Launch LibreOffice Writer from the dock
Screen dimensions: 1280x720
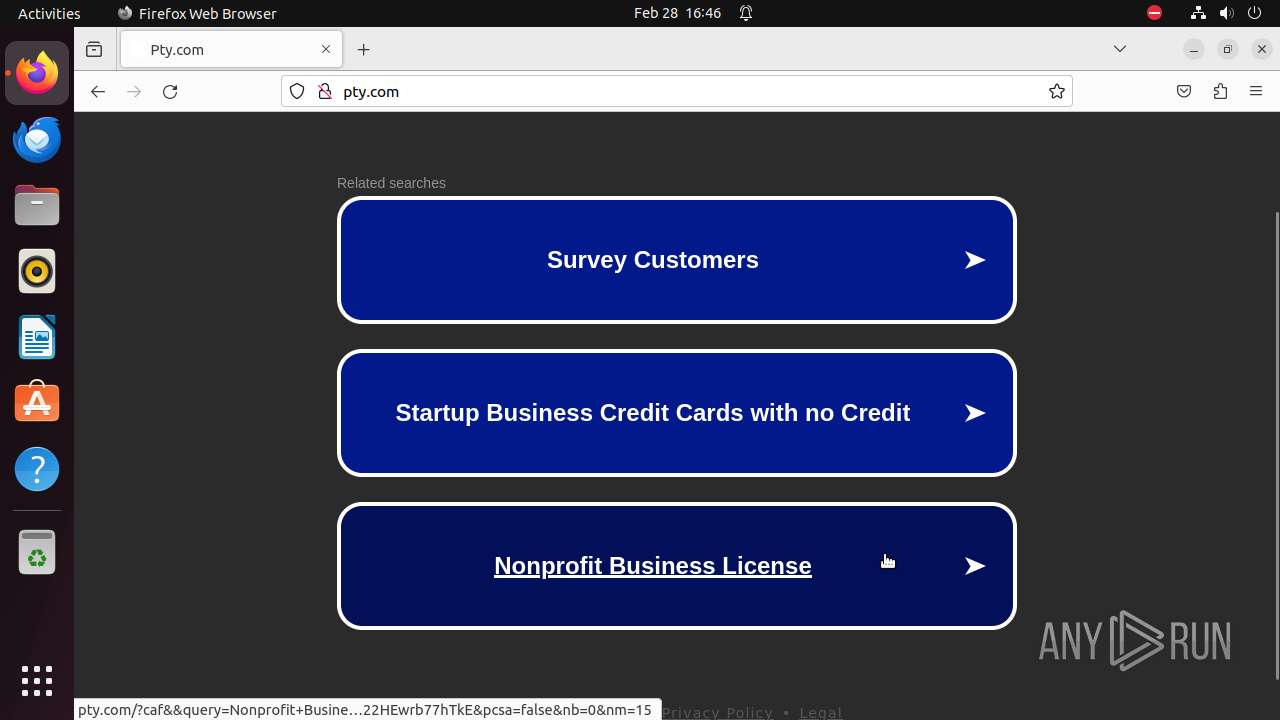click(x=37, y=337)
